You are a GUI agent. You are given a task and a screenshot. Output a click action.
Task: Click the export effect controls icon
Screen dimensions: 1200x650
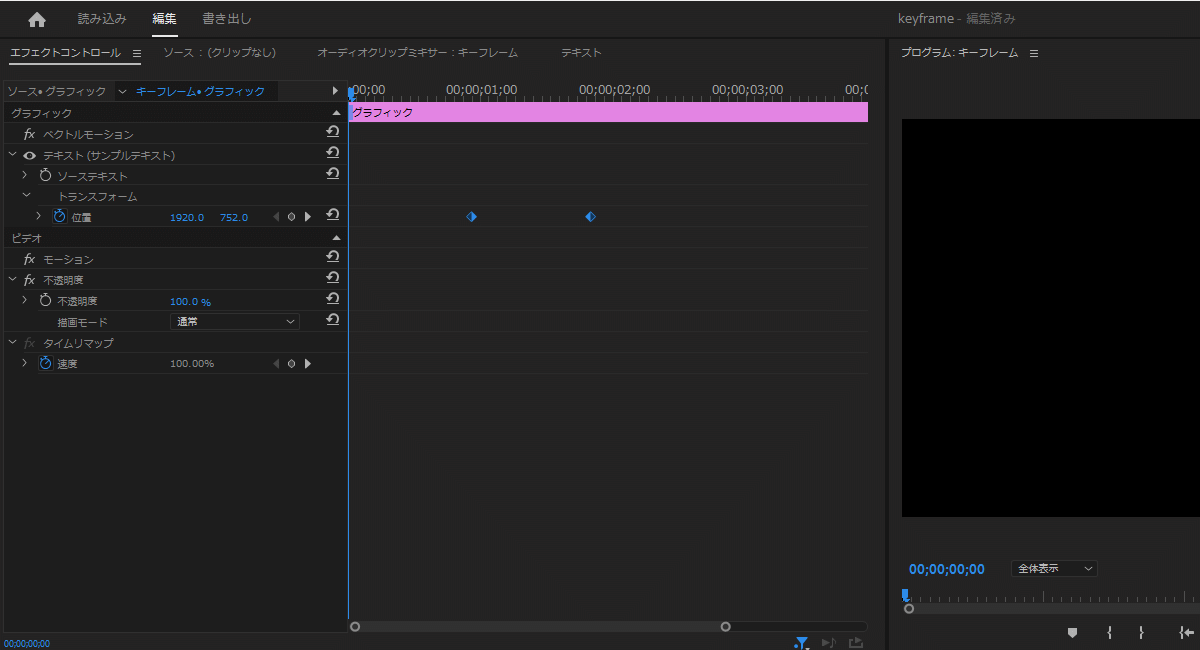click(856, 643)
